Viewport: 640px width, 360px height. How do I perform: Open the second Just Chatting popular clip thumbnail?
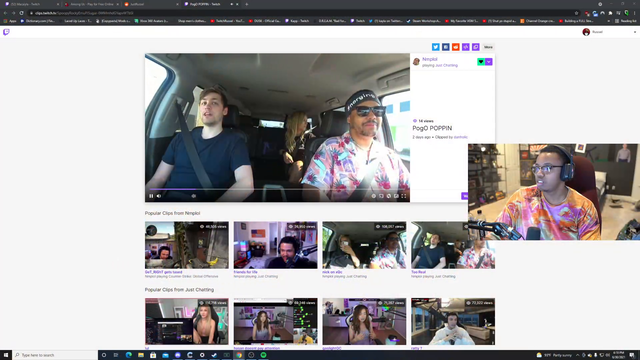[x=276, y=321]
